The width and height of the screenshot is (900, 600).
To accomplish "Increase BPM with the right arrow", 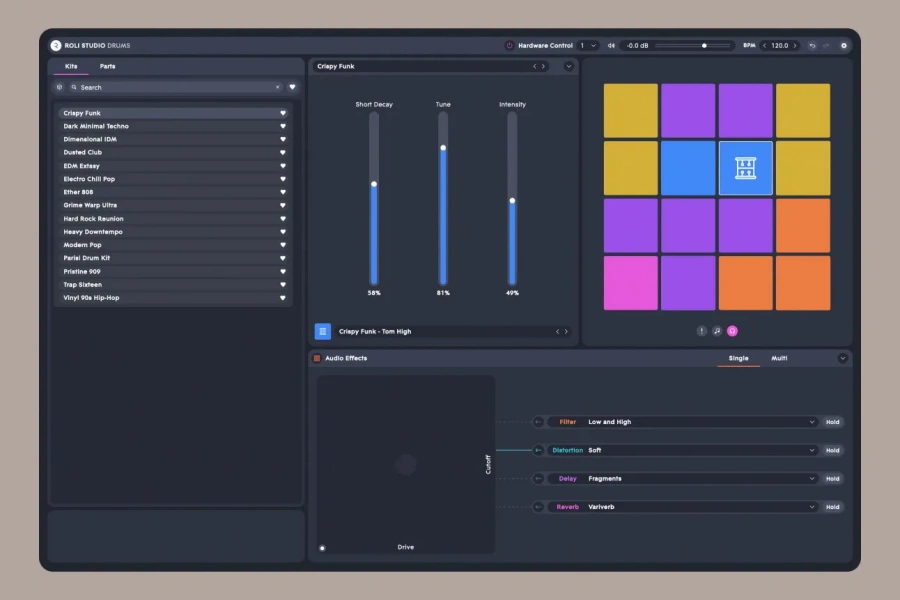I will click(795, 45).
